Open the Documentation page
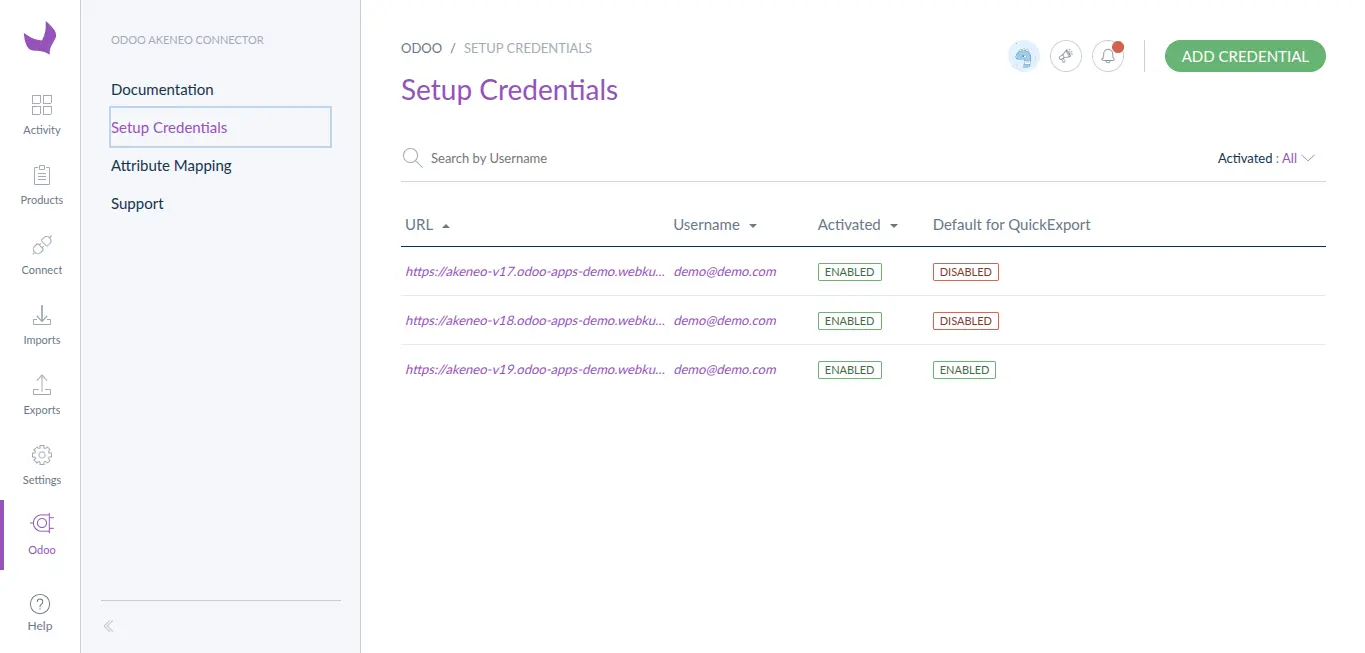Viewport: 1365px width, 653px height. pos(162,89)
